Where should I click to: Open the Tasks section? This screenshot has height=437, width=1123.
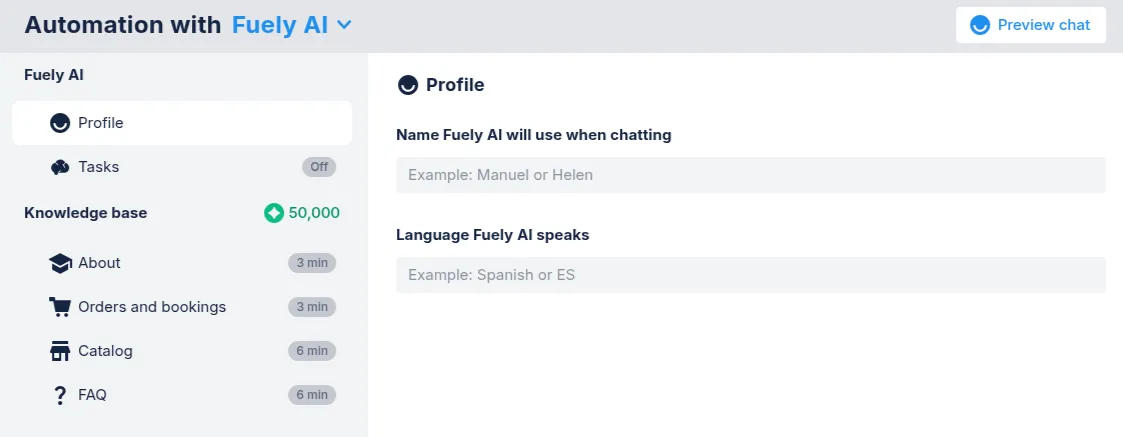pyautogui.click(x=182, y=167)
